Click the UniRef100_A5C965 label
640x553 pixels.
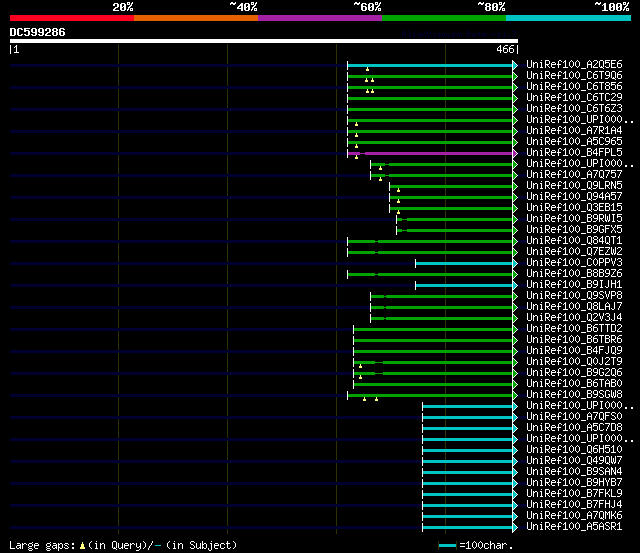574,142
